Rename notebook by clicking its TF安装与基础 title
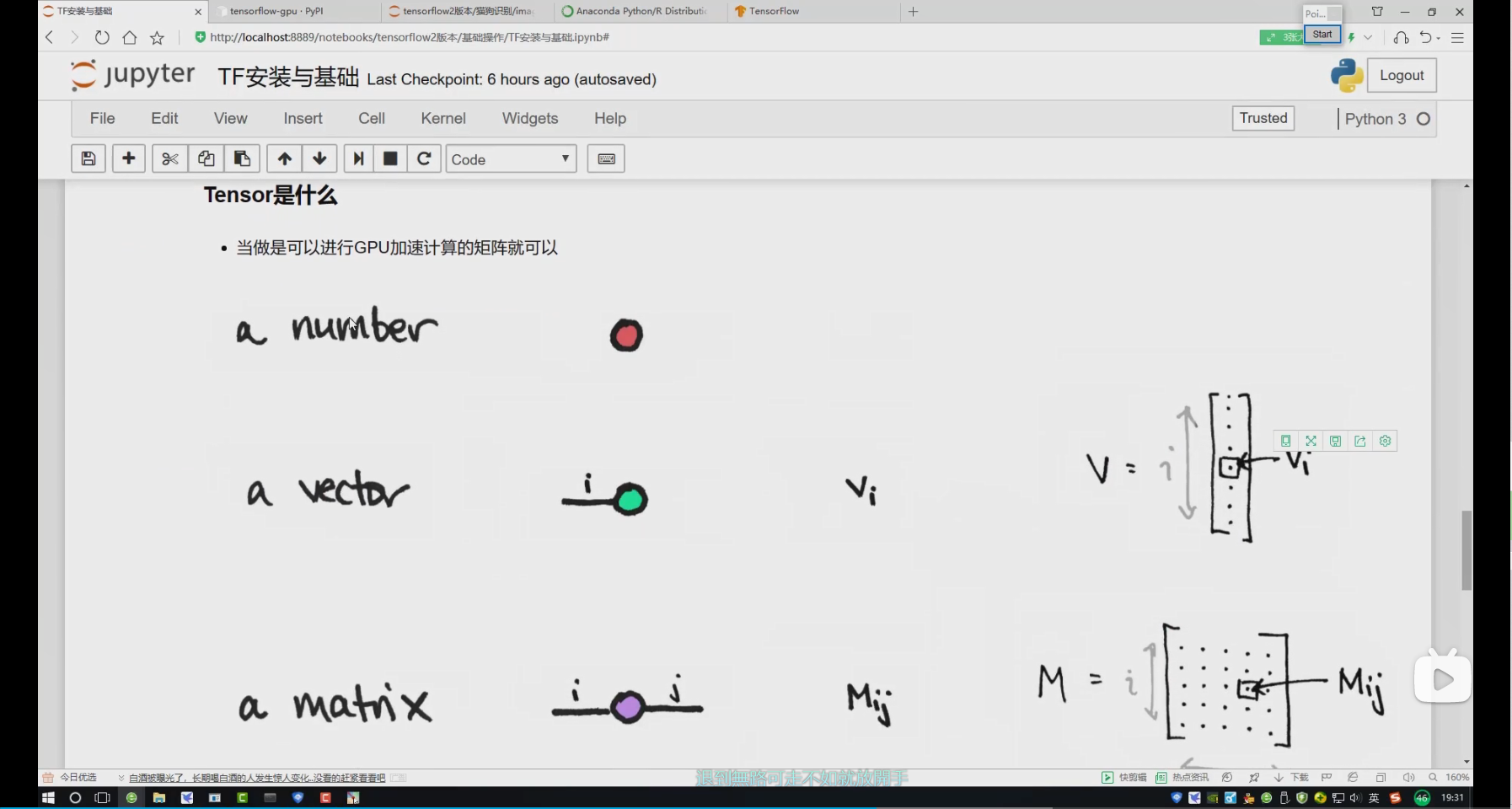The image size is (1512, 809). 288,78
